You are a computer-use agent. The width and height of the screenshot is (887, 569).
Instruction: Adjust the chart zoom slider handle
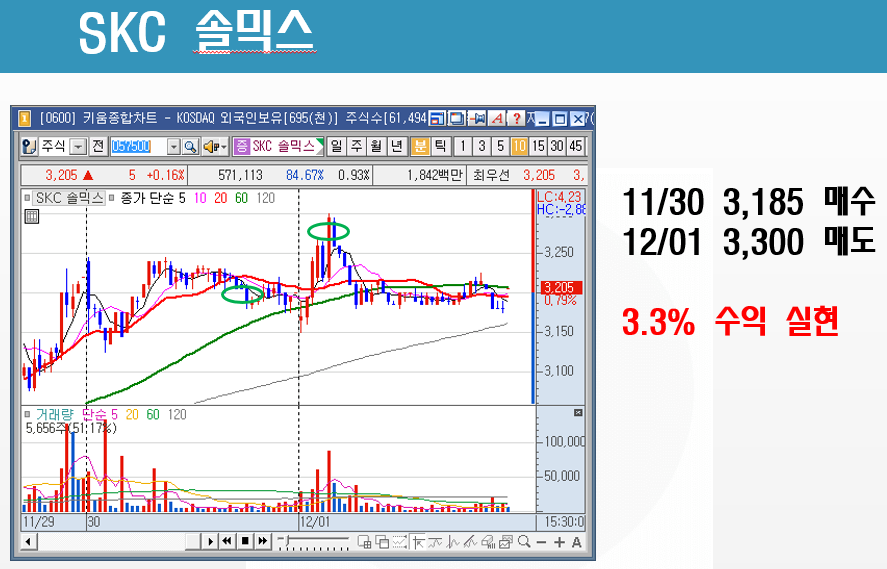click(287, 541)
